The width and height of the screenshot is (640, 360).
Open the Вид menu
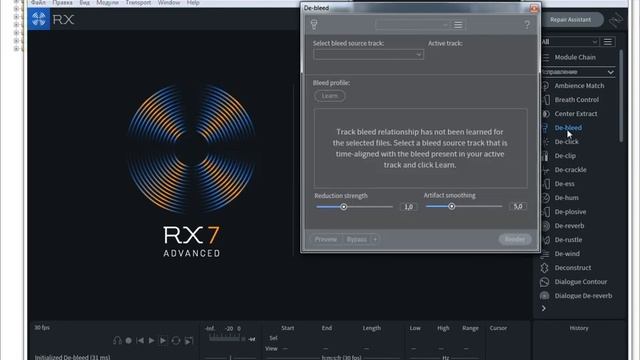84,2
